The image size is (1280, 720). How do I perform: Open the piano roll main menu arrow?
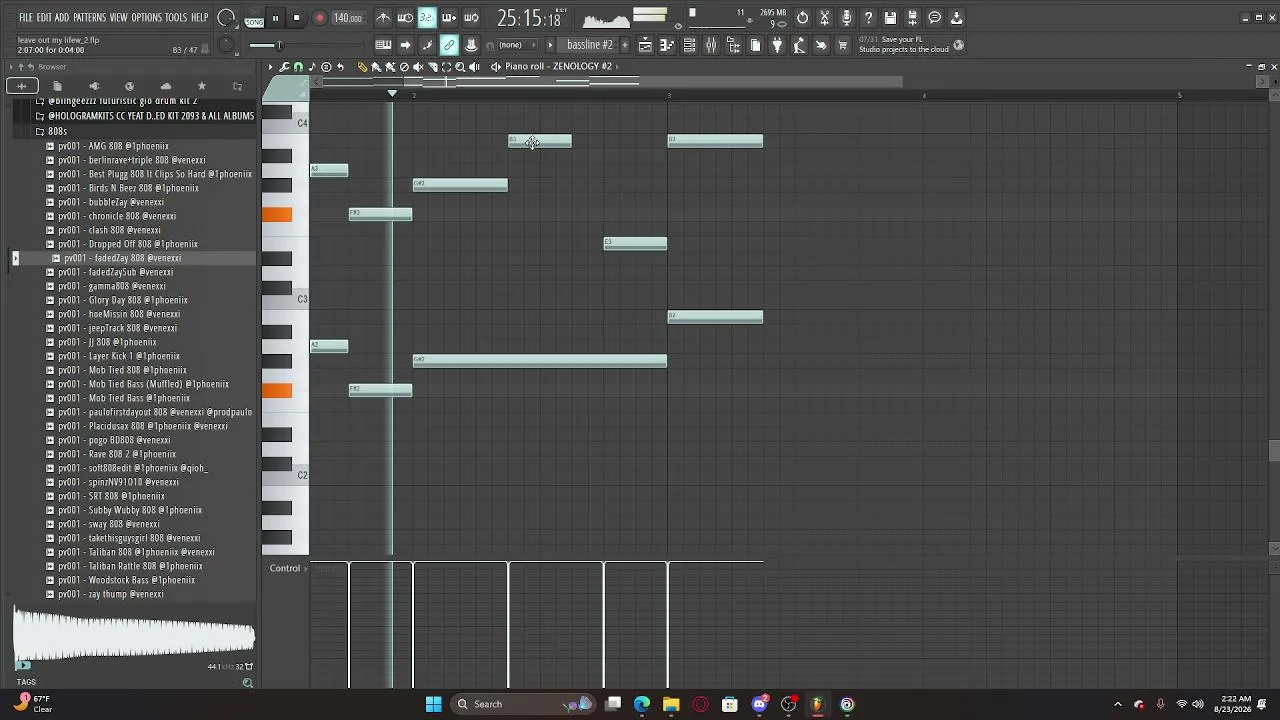click(x=270, y=67)
